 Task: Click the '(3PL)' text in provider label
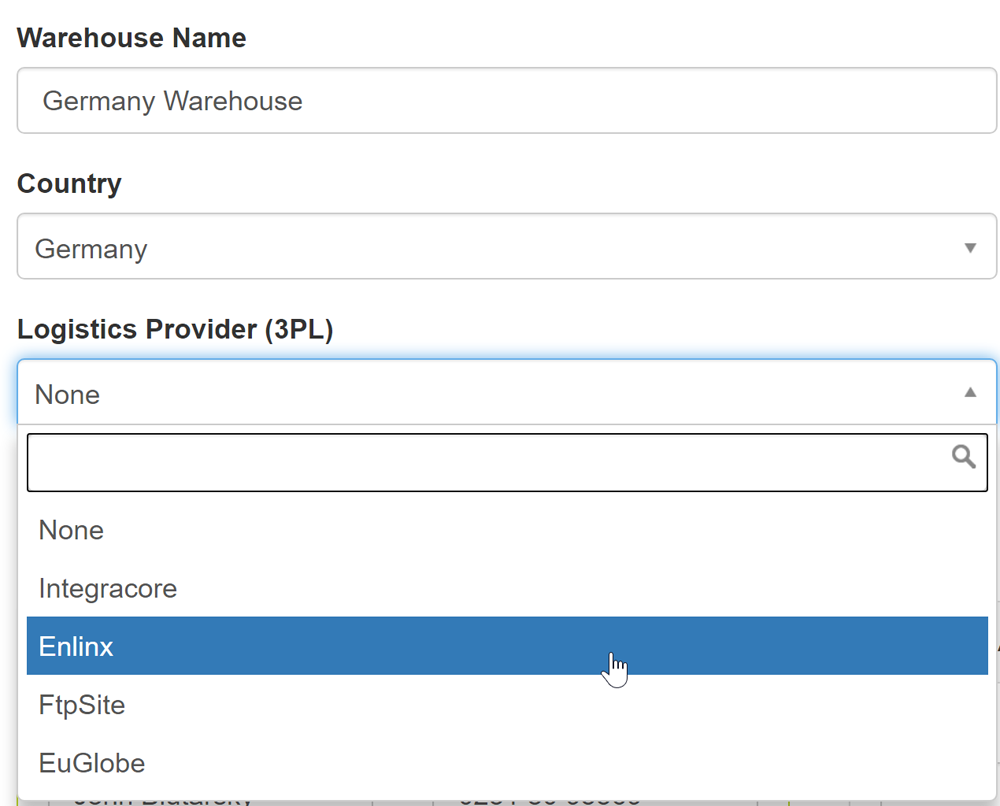298,330
